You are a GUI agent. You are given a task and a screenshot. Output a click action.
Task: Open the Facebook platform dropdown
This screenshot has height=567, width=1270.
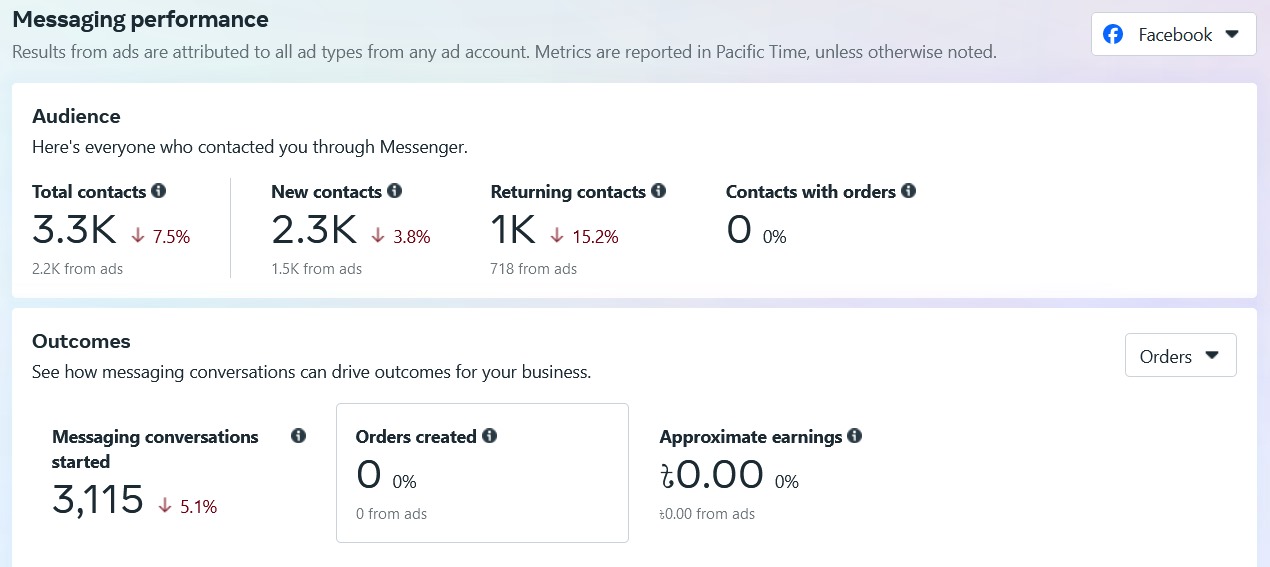point(1173,35)
